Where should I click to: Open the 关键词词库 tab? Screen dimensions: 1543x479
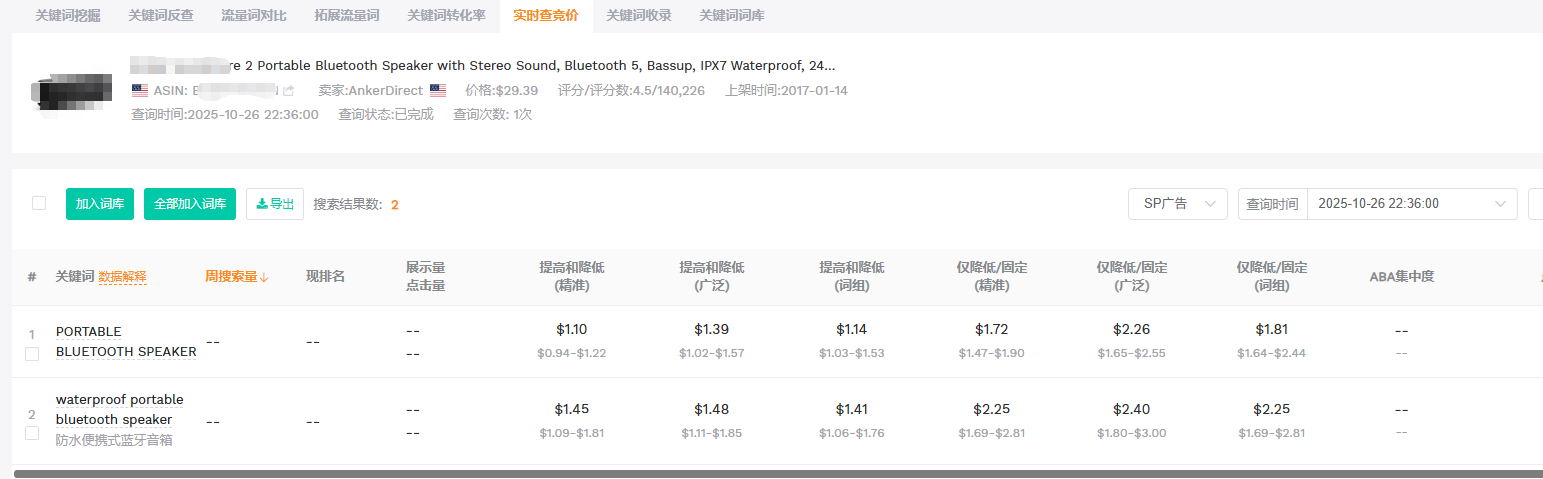coord(732,15)
